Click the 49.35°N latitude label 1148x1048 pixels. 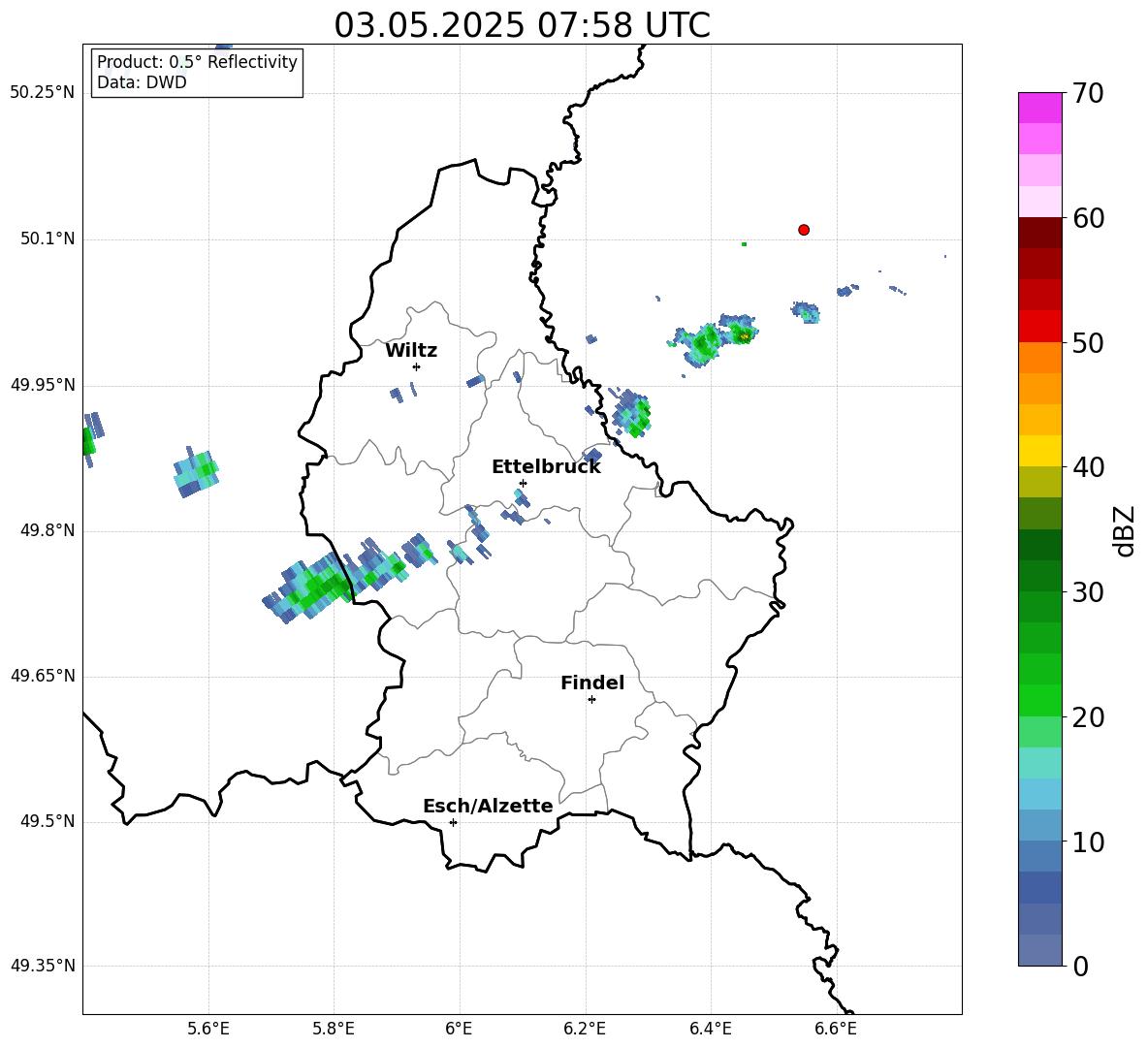point(43,966)
